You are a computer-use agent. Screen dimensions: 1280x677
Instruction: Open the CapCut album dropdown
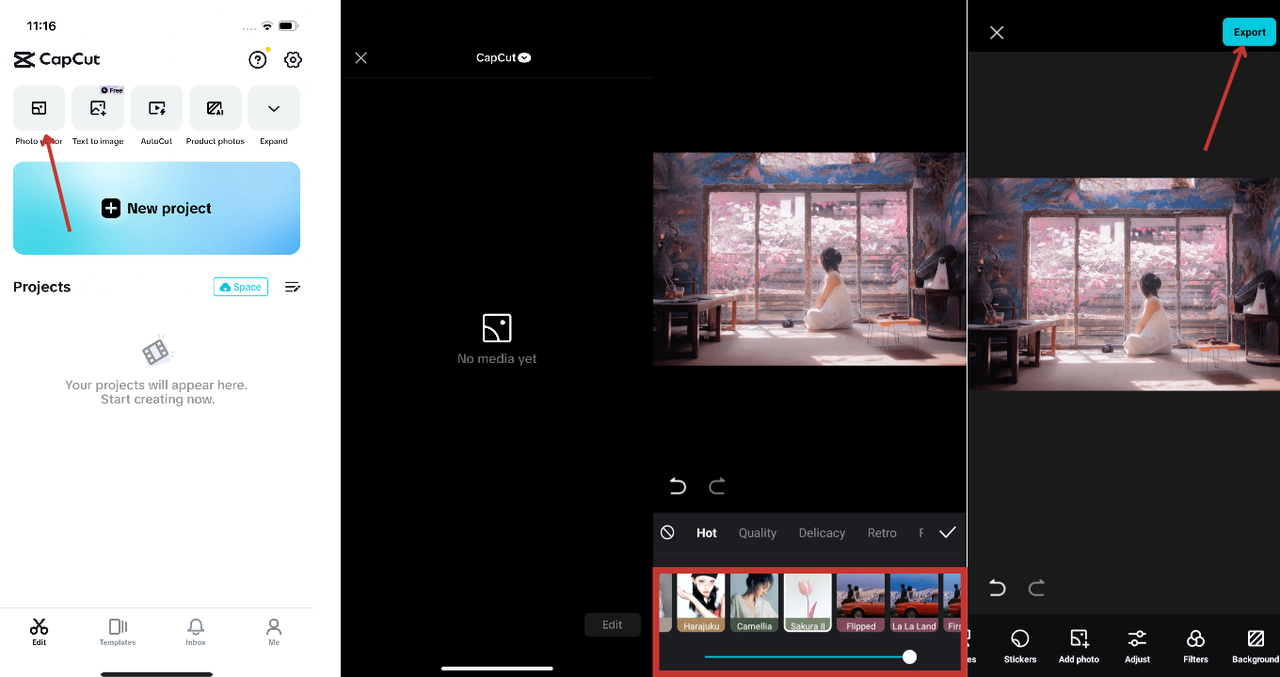503,58
